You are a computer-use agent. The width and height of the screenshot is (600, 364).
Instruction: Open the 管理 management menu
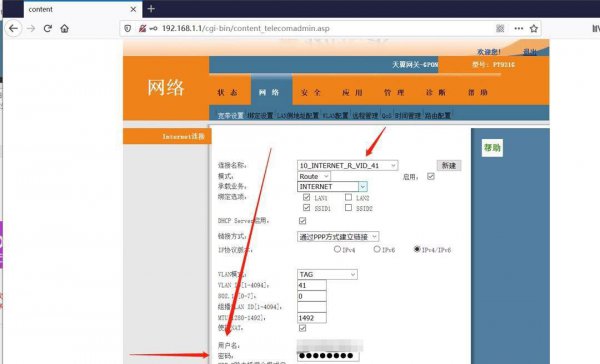(x=394, y=92)
